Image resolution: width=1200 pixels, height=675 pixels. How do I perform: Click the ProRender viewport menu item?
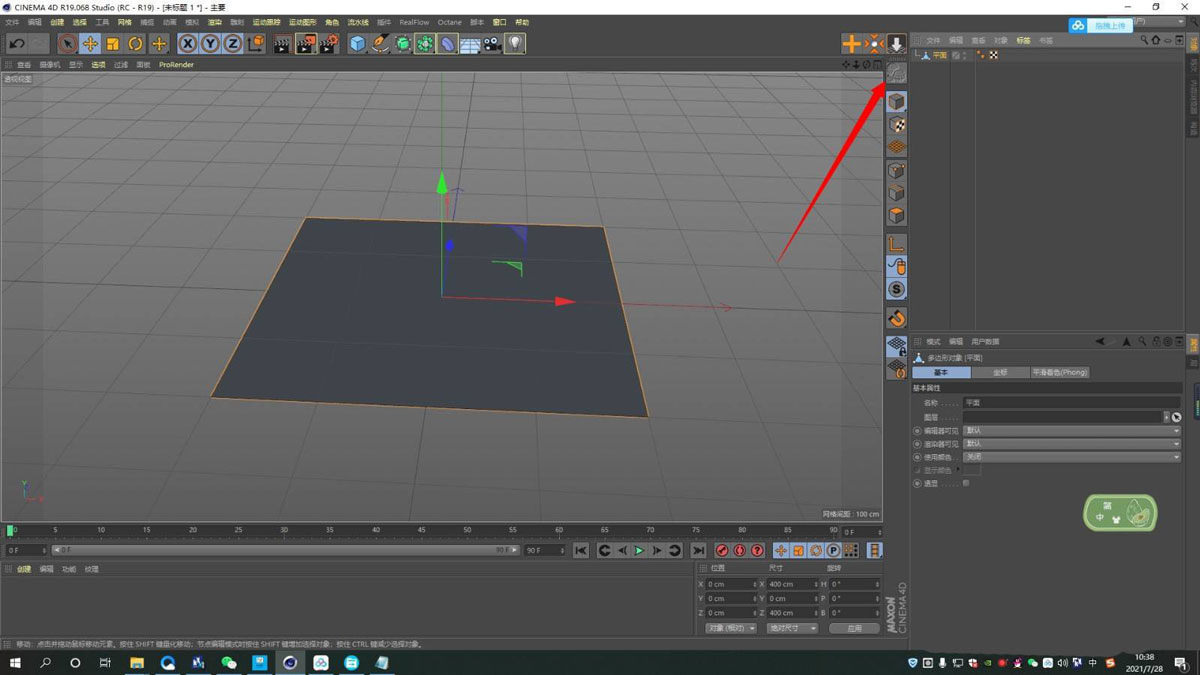[176, 64]
